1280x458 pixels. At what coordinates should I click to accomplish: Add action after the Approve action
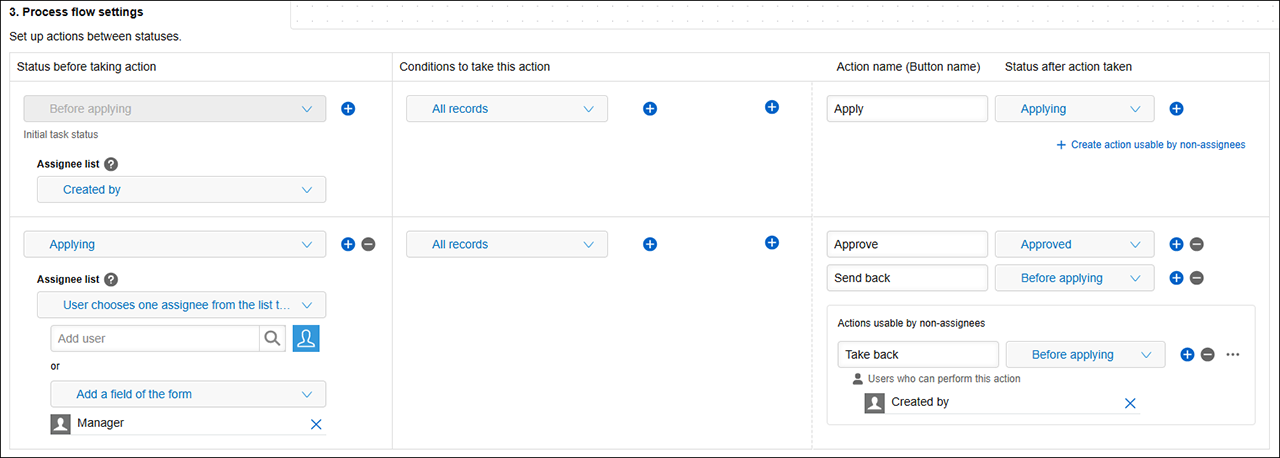coord(1176,244)
